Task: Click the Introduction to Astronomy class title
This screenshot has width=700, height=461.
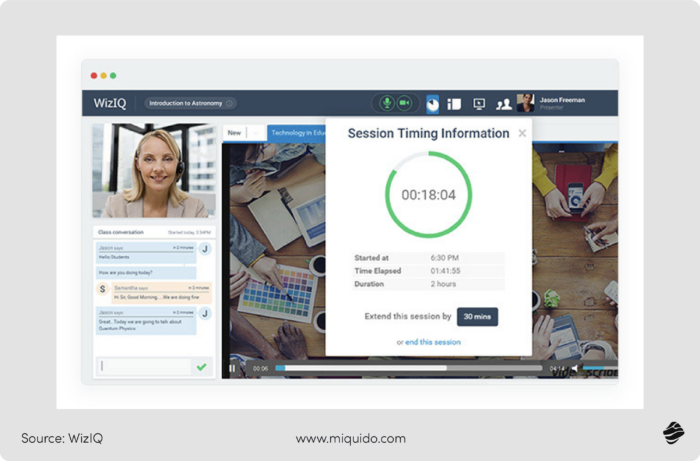Action: (x=185, y=104)
